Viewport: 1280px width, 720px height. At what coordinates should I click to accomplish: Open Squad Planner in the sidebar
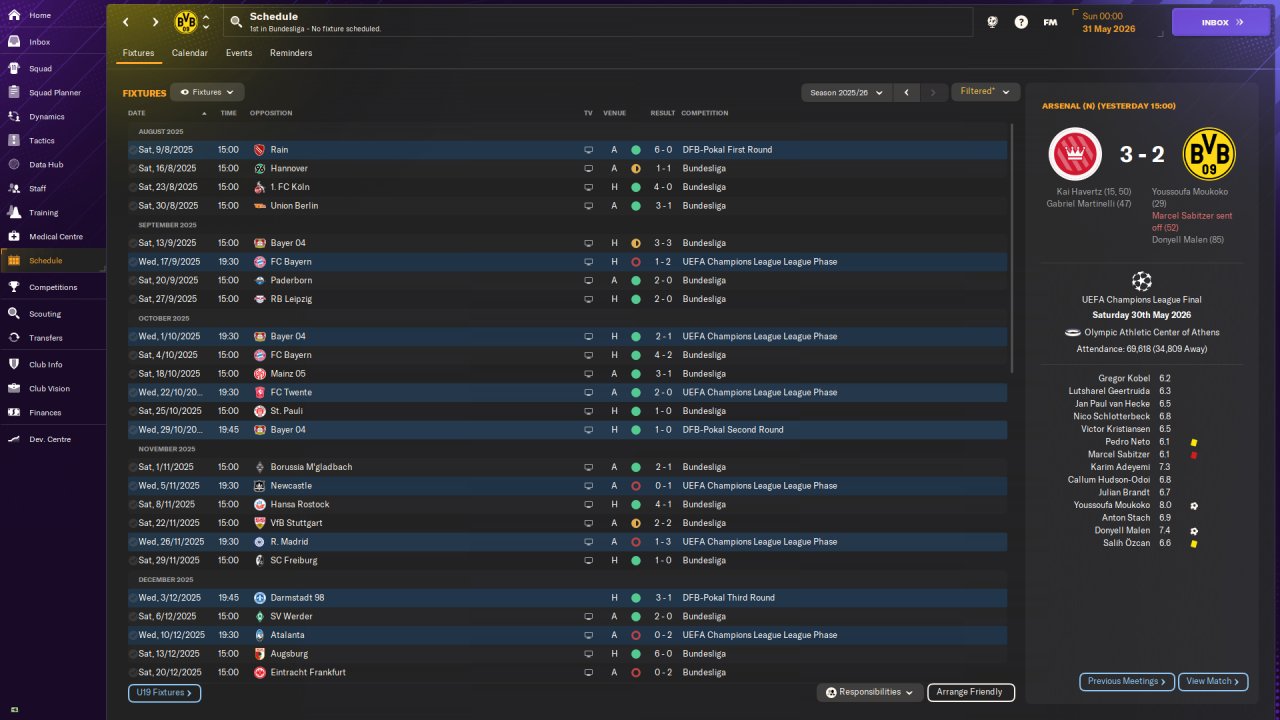[x=53, y=93]
